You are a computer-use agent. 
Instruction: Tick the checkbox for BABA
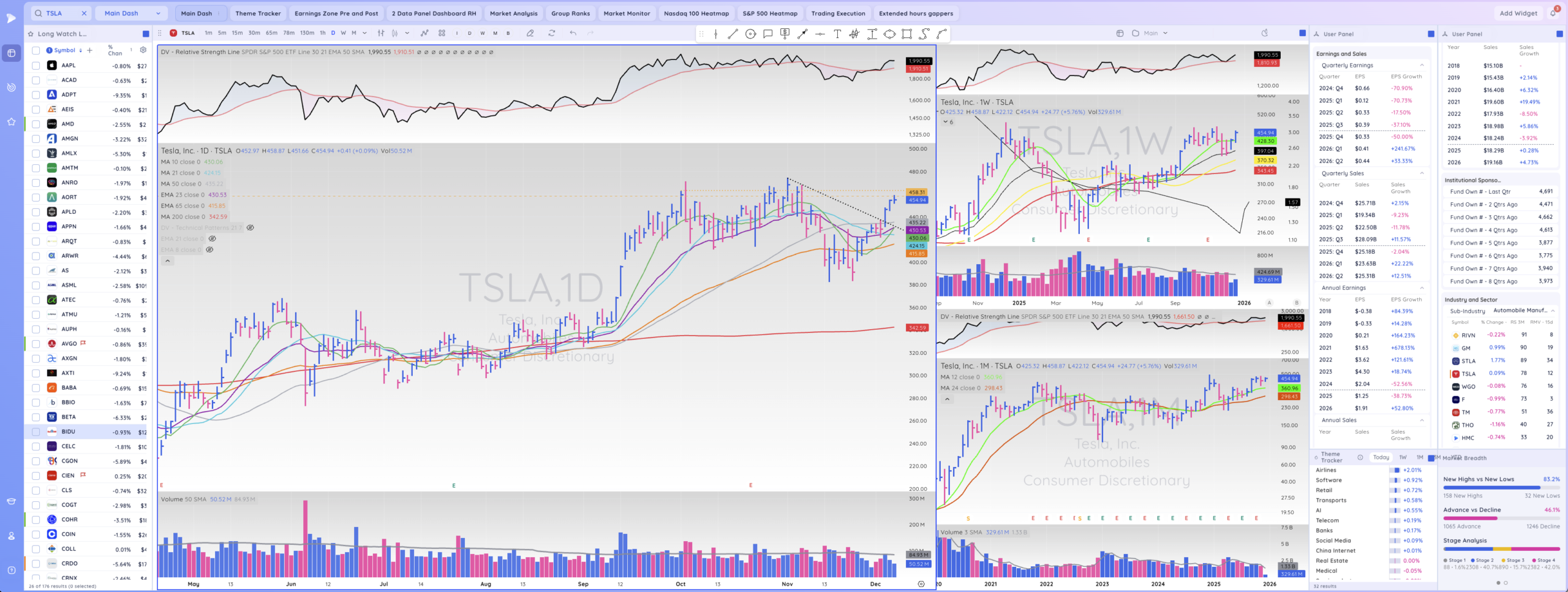(x=36, y=388)
